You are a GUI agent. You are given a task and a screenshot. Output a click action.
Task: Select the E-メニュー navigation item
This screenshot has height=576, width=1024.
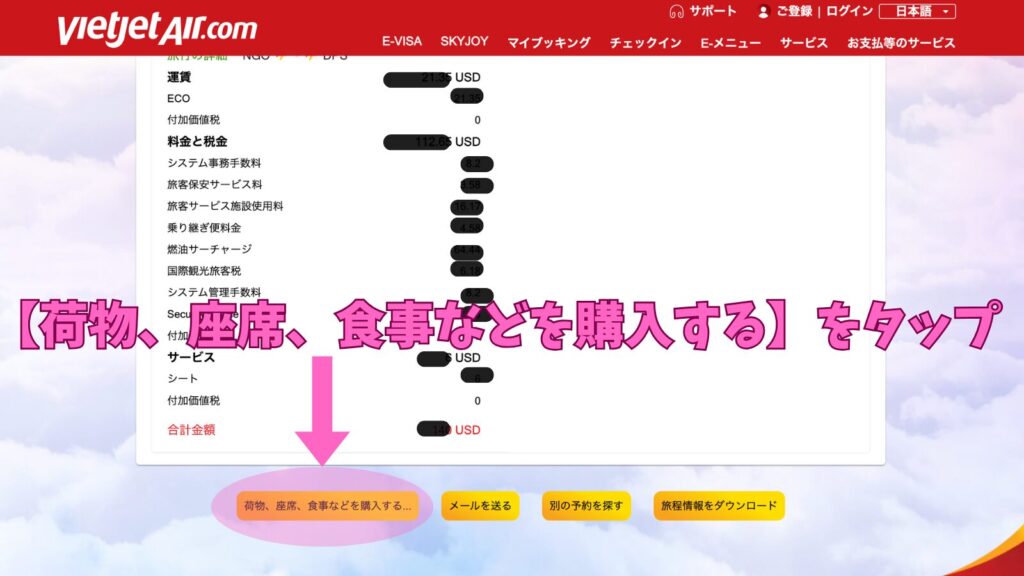(730, 43)
